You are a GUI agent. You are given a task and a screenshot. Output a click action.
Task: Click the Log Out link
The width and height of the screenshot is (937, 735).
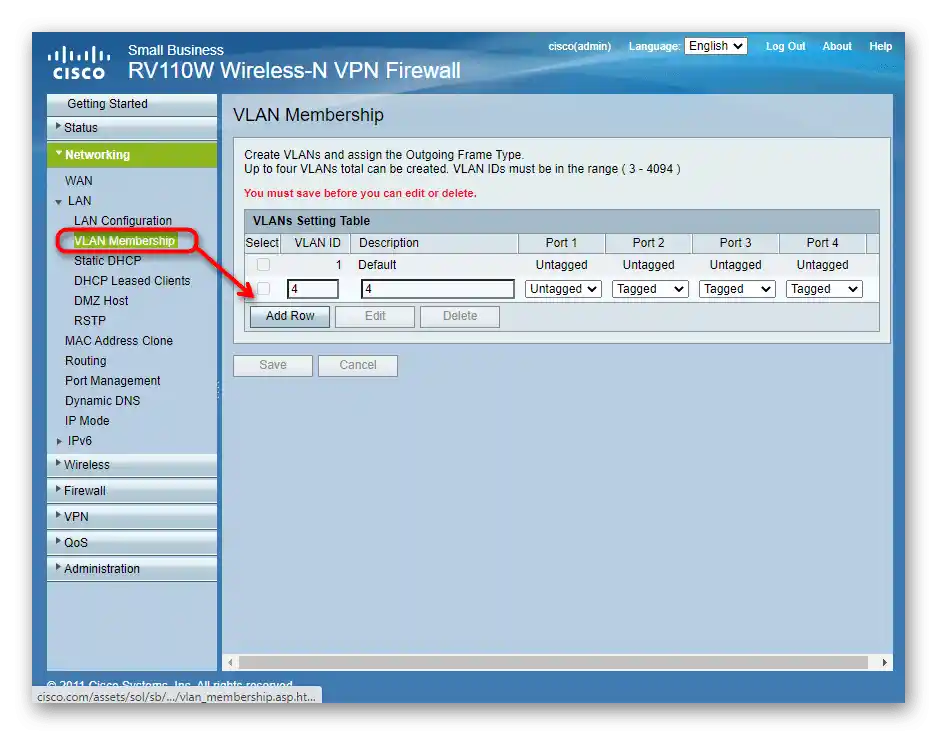pos(785,46)
